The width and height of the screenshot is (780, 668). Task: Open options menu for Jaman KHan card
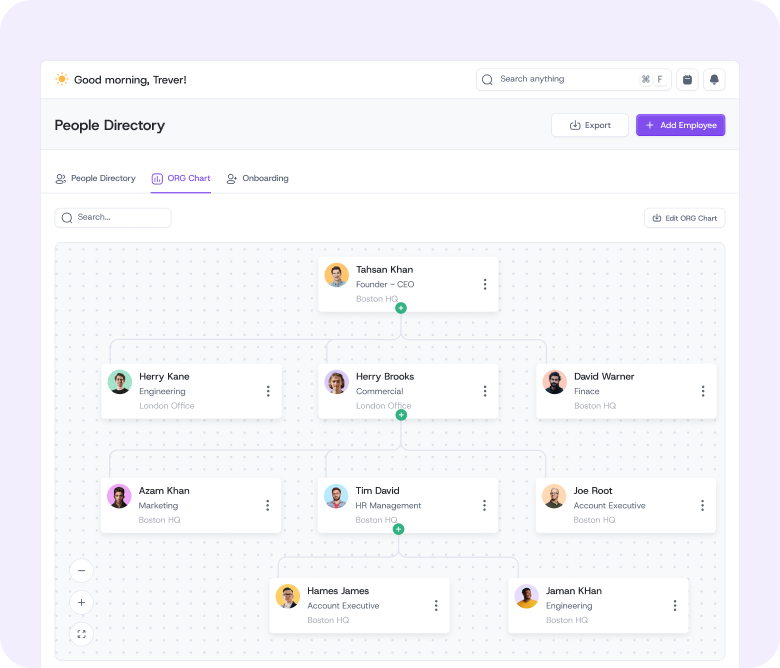coord(675,605)
